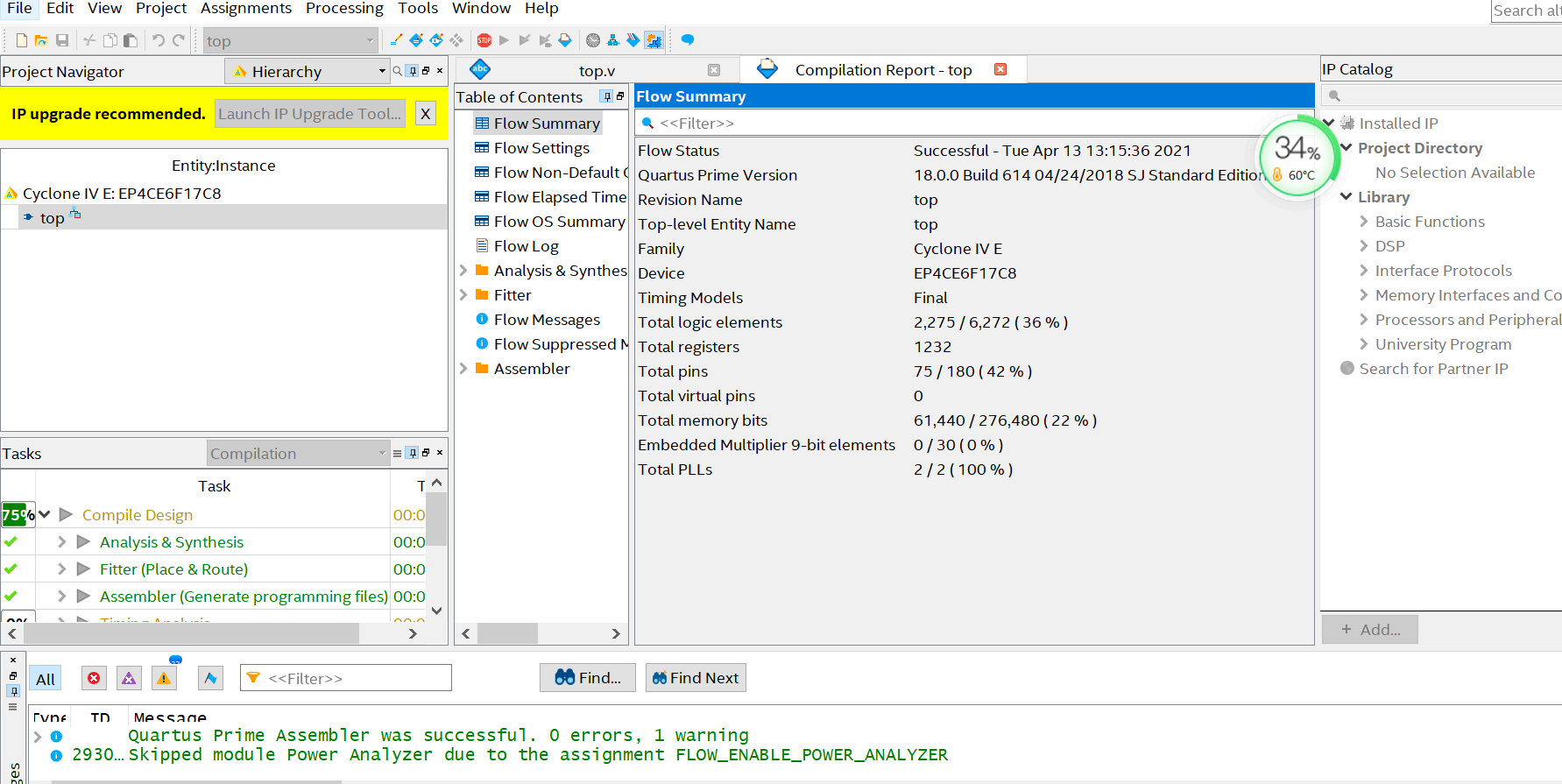
Task: Open the Compilation Report toolbar icon
Action: pos(565,40)
